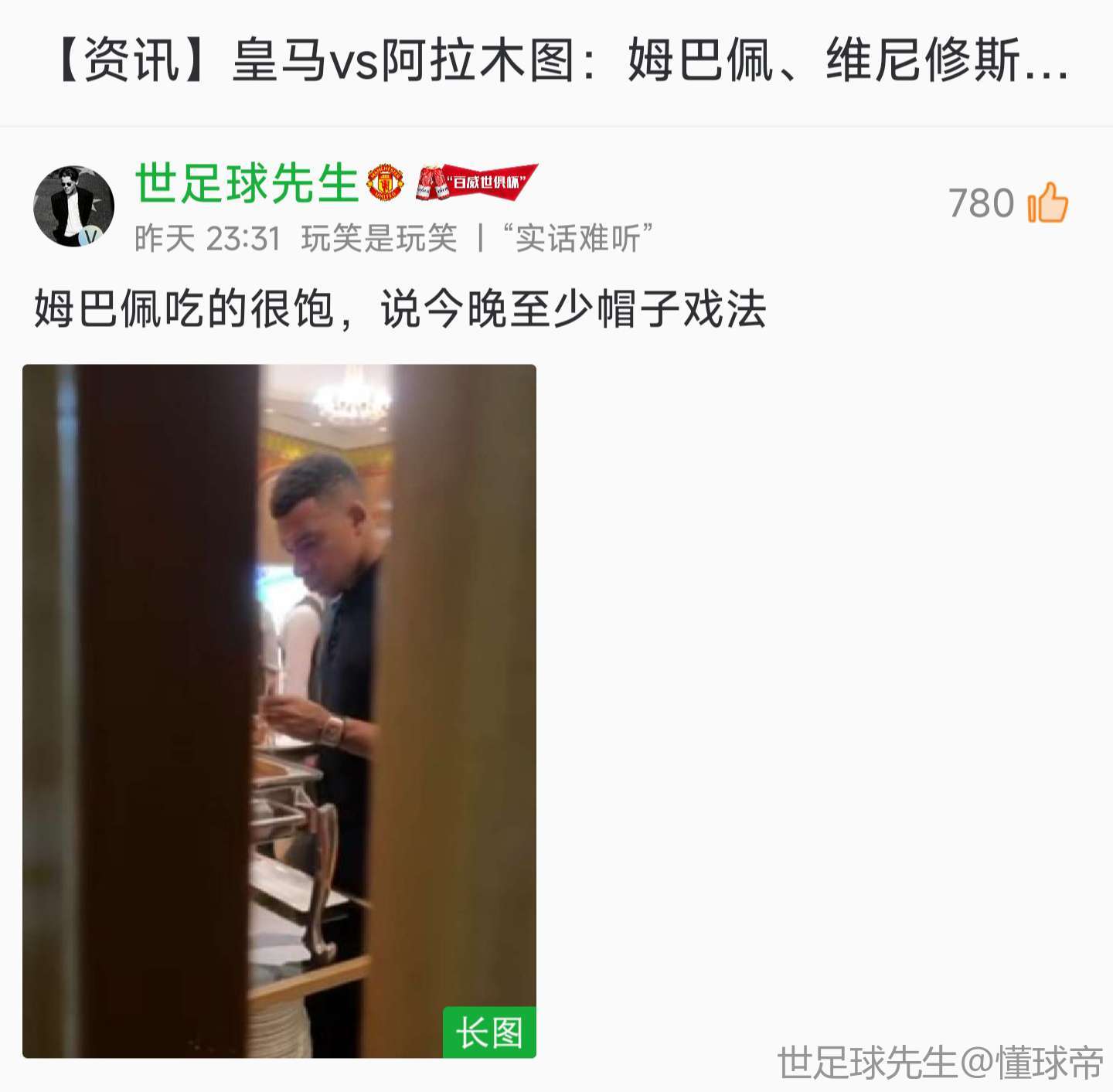Tap the red 百威世俱杯 badge
This screenshot has height=1092, width=1113.
click(x=476, y=182)
